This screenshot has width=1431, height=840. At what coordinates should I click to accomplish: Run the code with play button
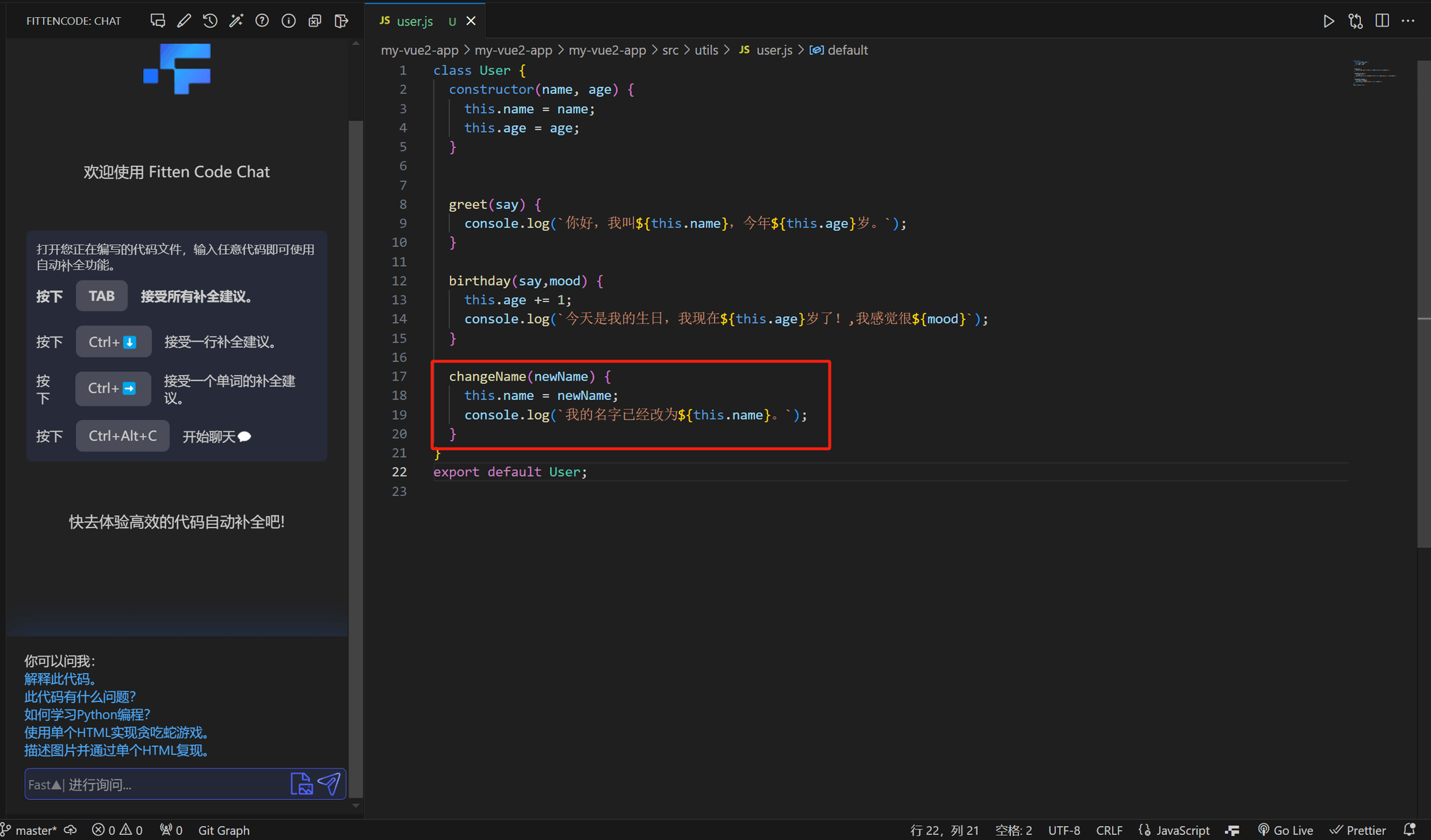point(1328,21)
